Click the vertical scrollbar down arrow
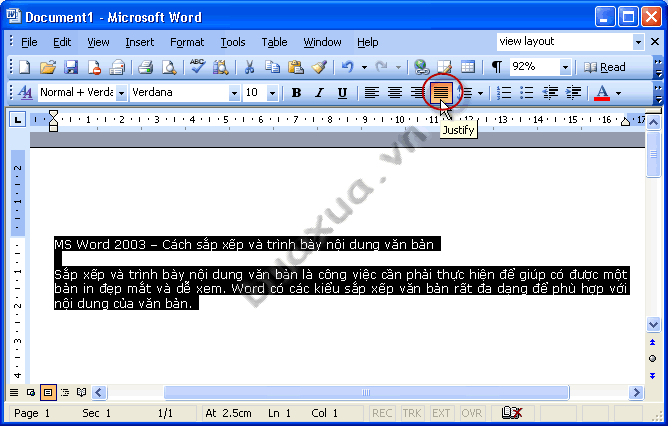This screenshot has width=668, height=426. click(653, 324)
